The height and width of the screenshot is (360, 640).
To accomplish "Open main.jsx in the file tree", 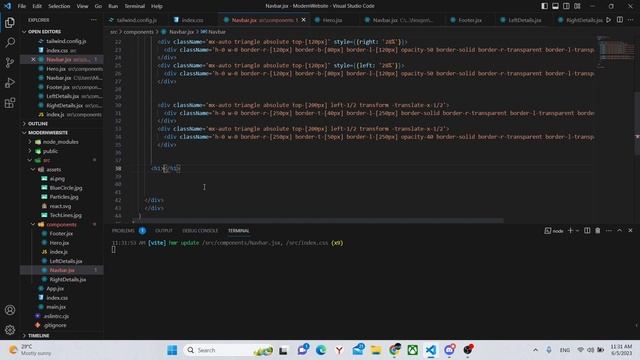I will (x=56, y=307).
